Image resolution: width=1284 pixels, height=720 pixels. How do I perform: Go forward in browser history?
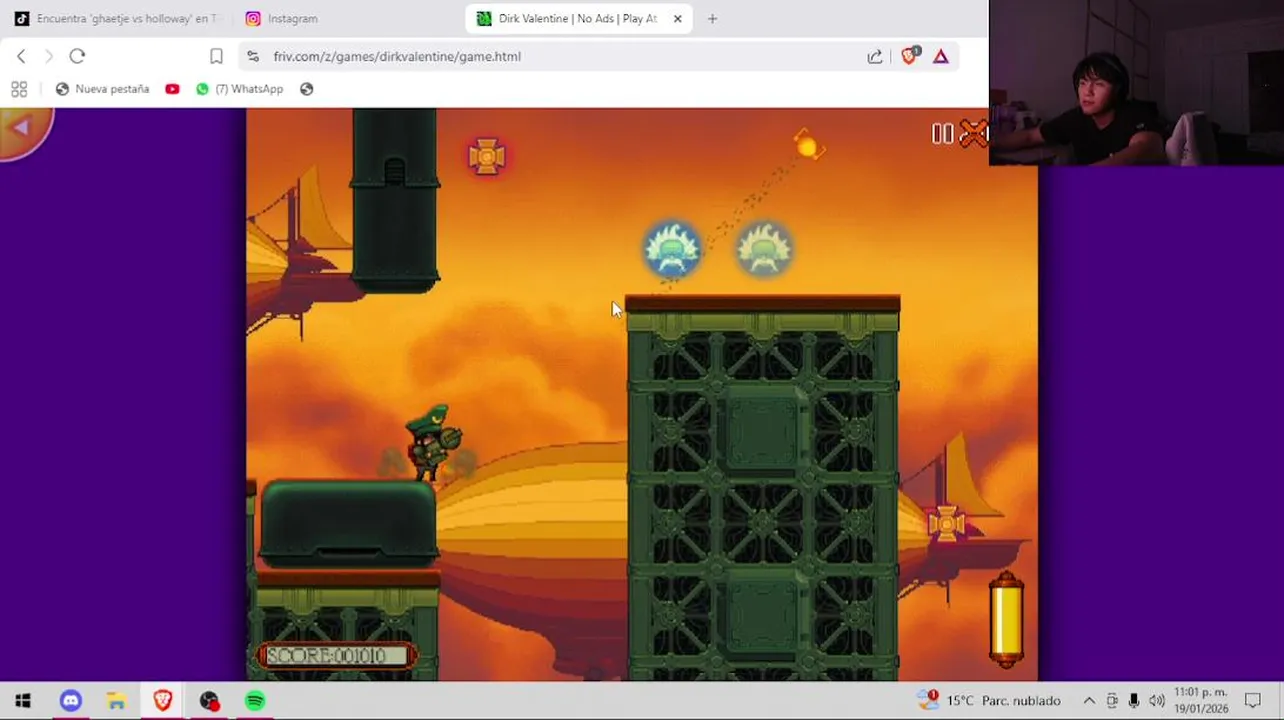click(x=48, y=56)
